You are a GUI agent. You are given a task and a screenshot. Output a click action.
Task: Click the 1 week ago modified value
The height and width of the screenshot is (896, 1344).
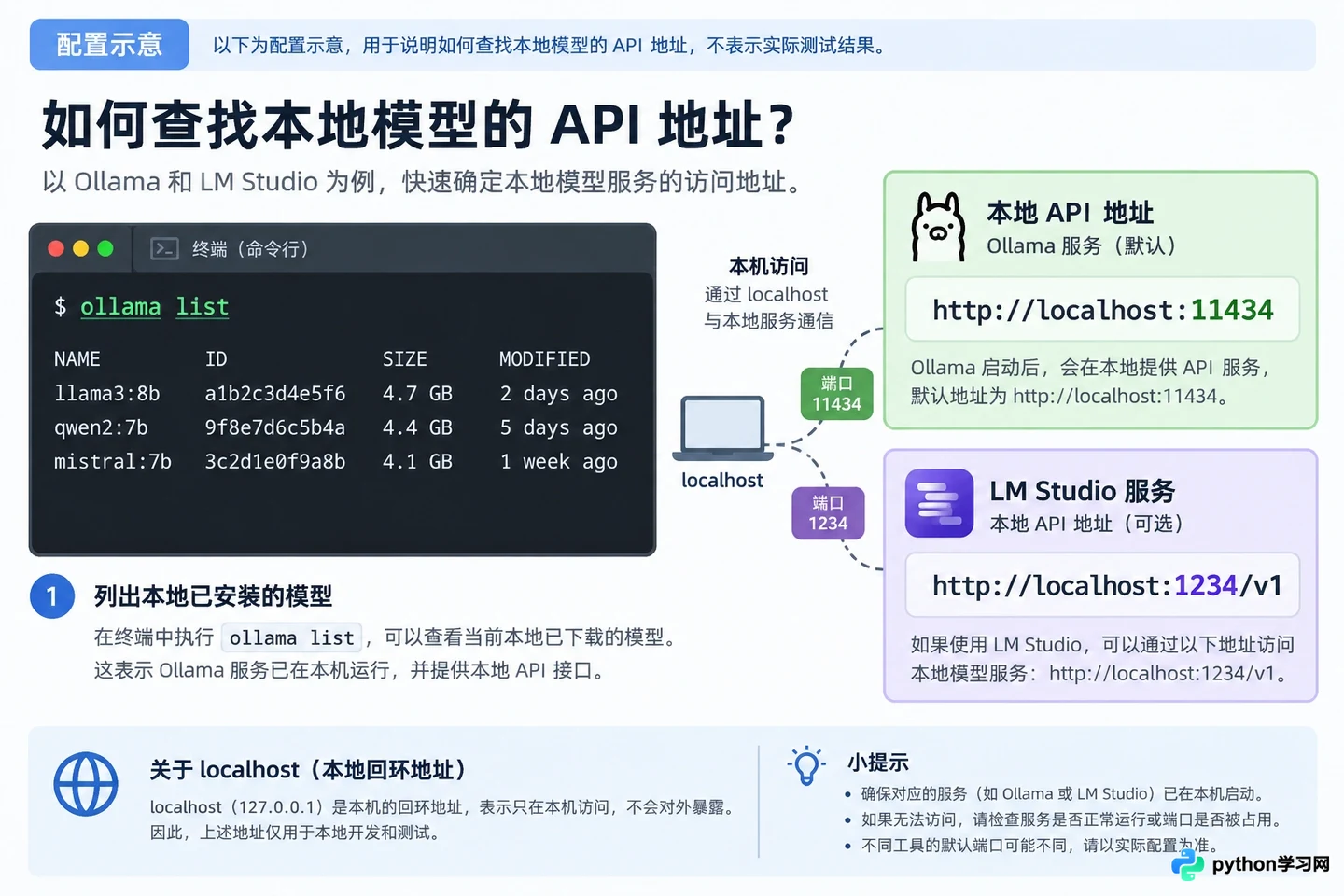click(558, 461)
